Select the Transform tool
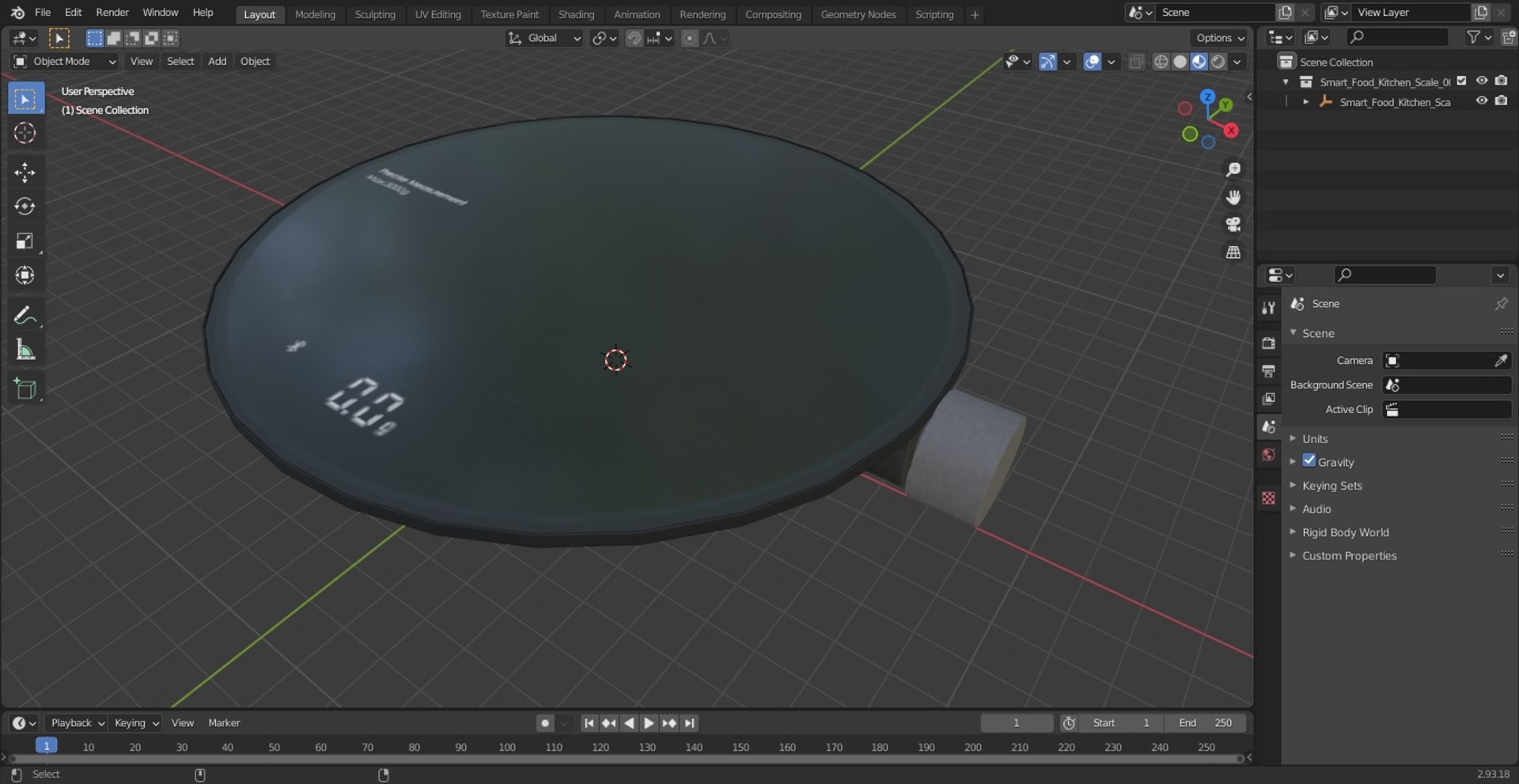This screenshot has width=1519, height=784. click(25, 275)
